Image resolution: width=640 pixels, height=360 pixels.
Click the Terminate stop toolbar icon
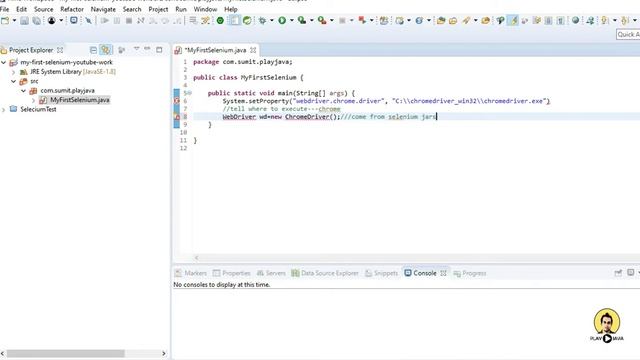129,20
